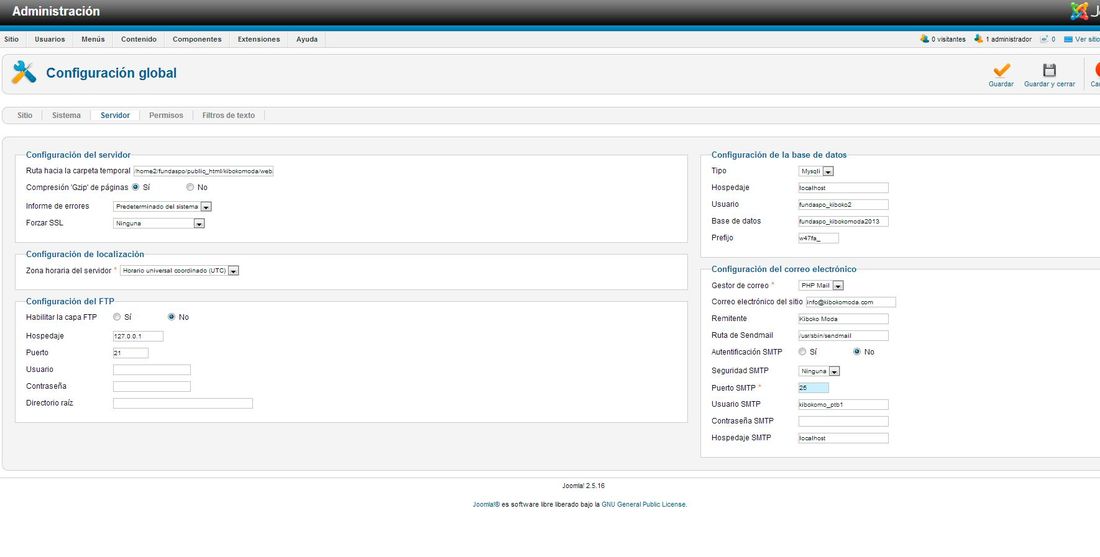Image resolution: width=1100 pixels, height=557 pixels.
Task: Click the Joomla! 2.5.16 version text
Action: coord(583,485)
